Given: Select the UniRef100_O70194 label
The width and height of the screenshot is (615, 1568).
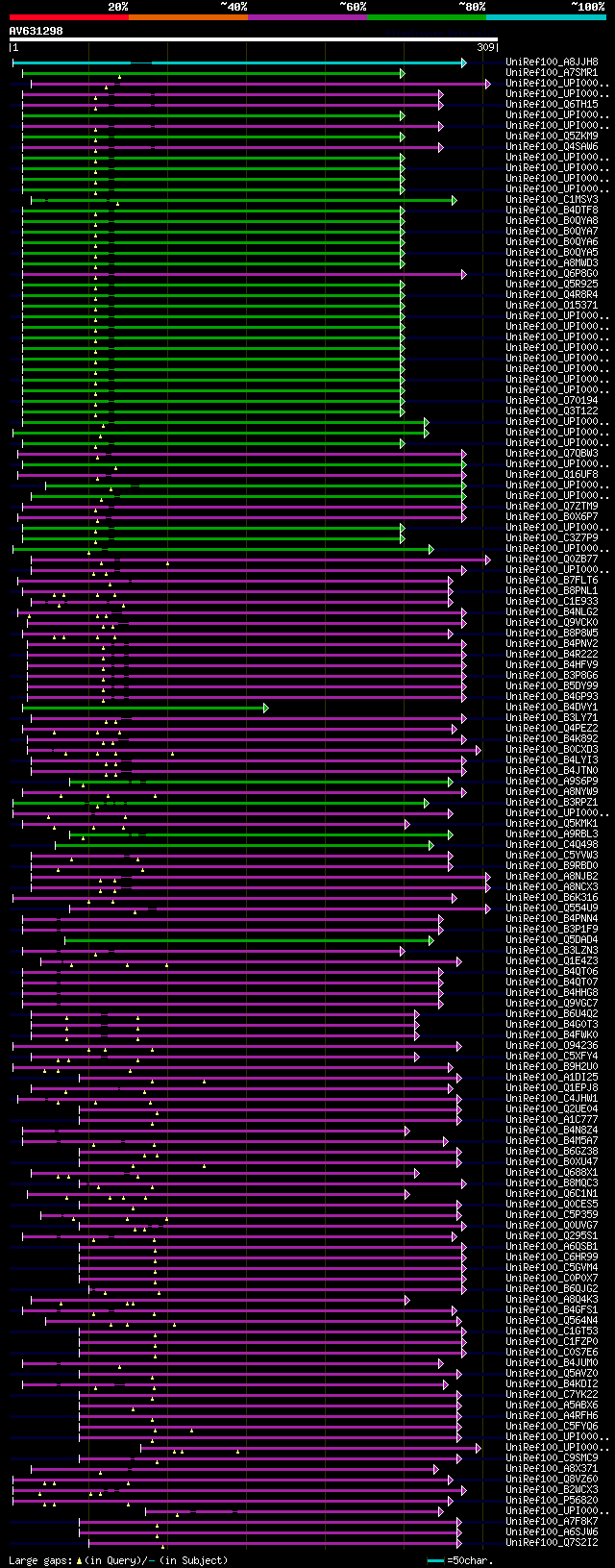Looking at the screenshot, I should click(x=552, y=401).
